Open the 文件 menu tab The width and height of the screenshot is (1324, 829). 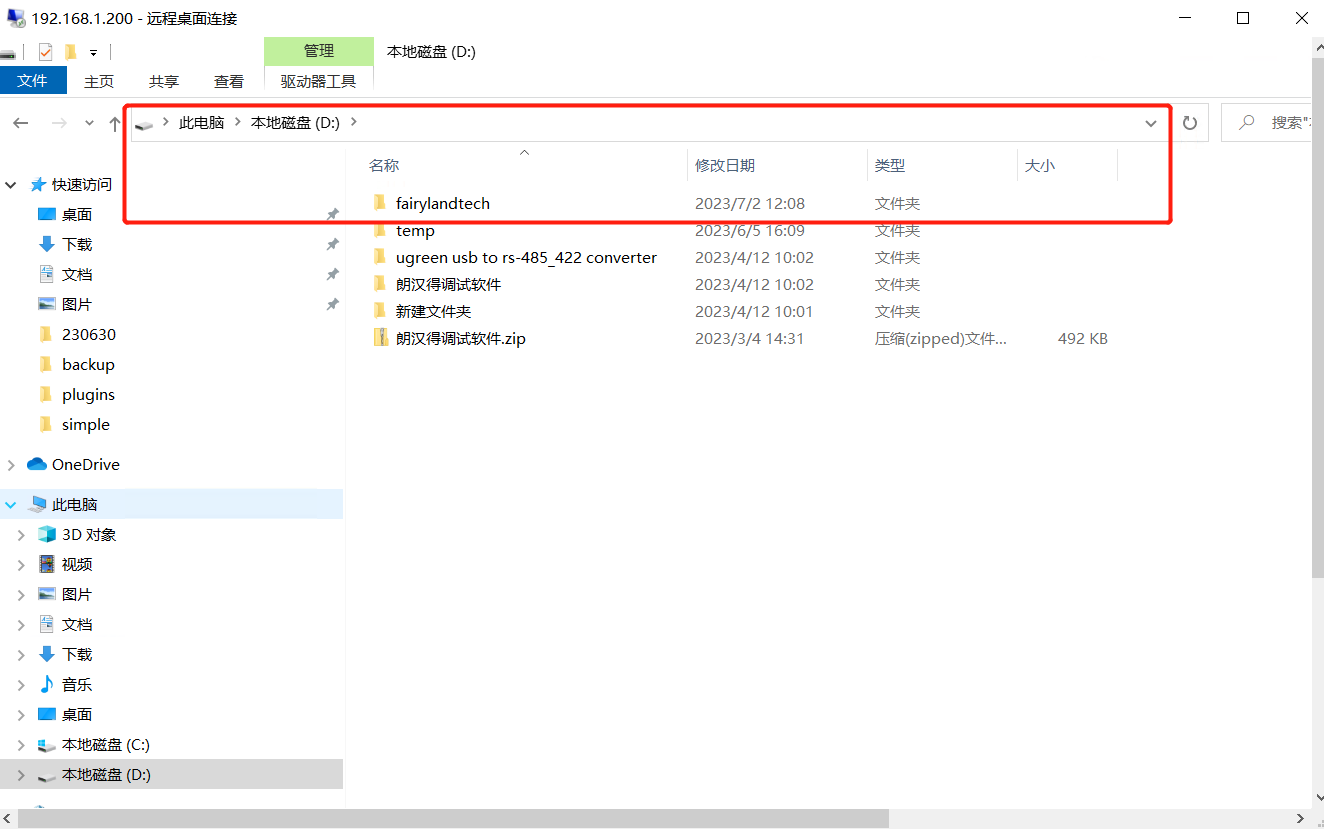click(x=33, y=81)
